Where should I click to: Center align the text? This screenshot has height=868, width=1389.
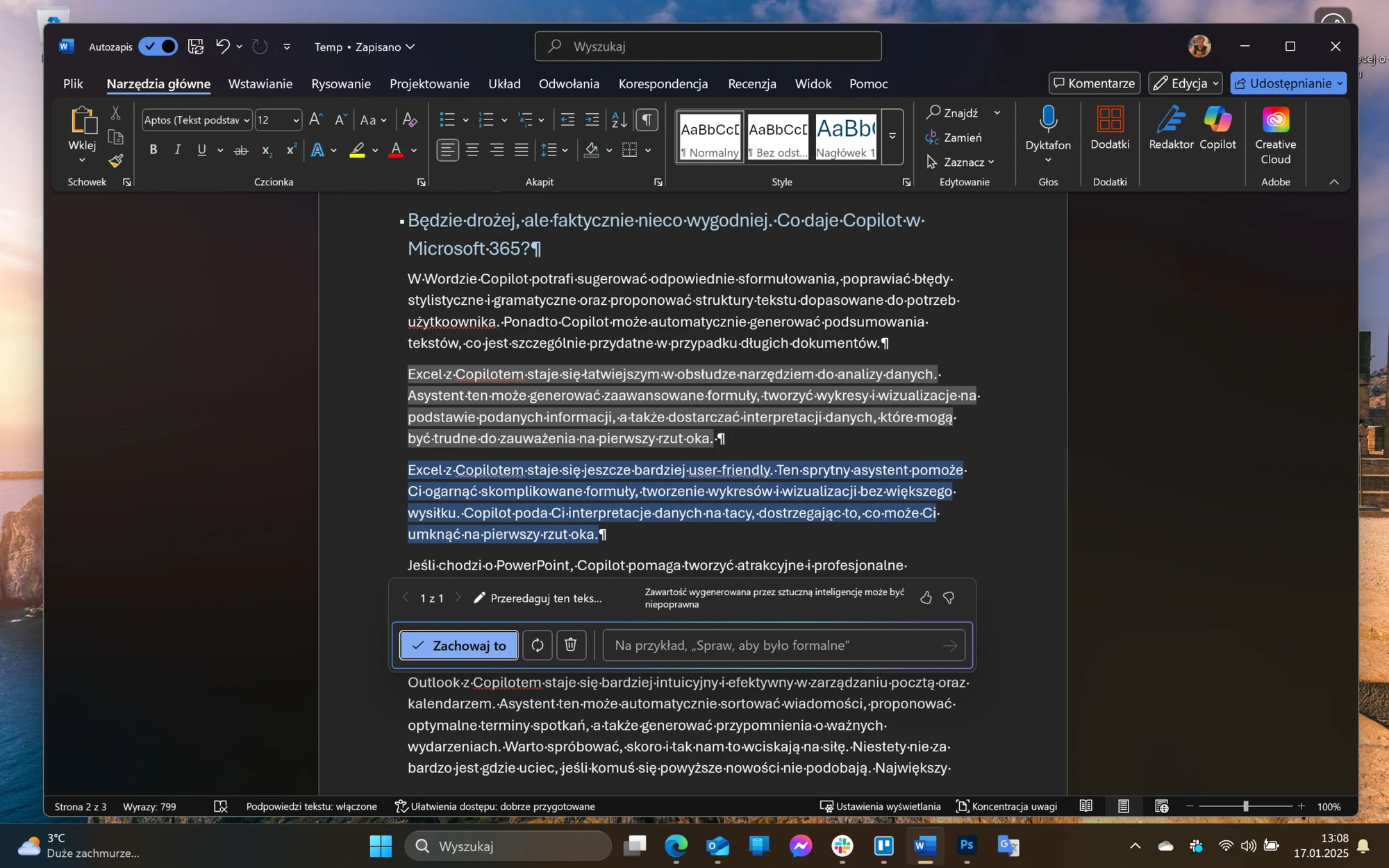pos(472,150)
